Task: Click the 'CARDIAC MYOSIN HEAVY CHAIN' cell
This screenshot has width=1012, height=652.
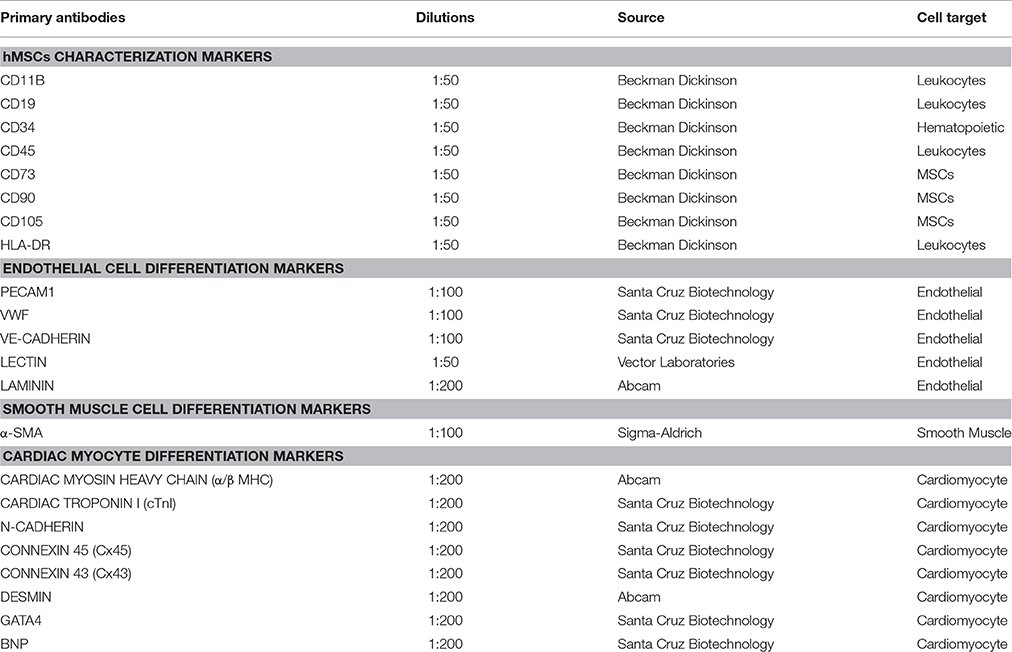Action: pos(137,480)
